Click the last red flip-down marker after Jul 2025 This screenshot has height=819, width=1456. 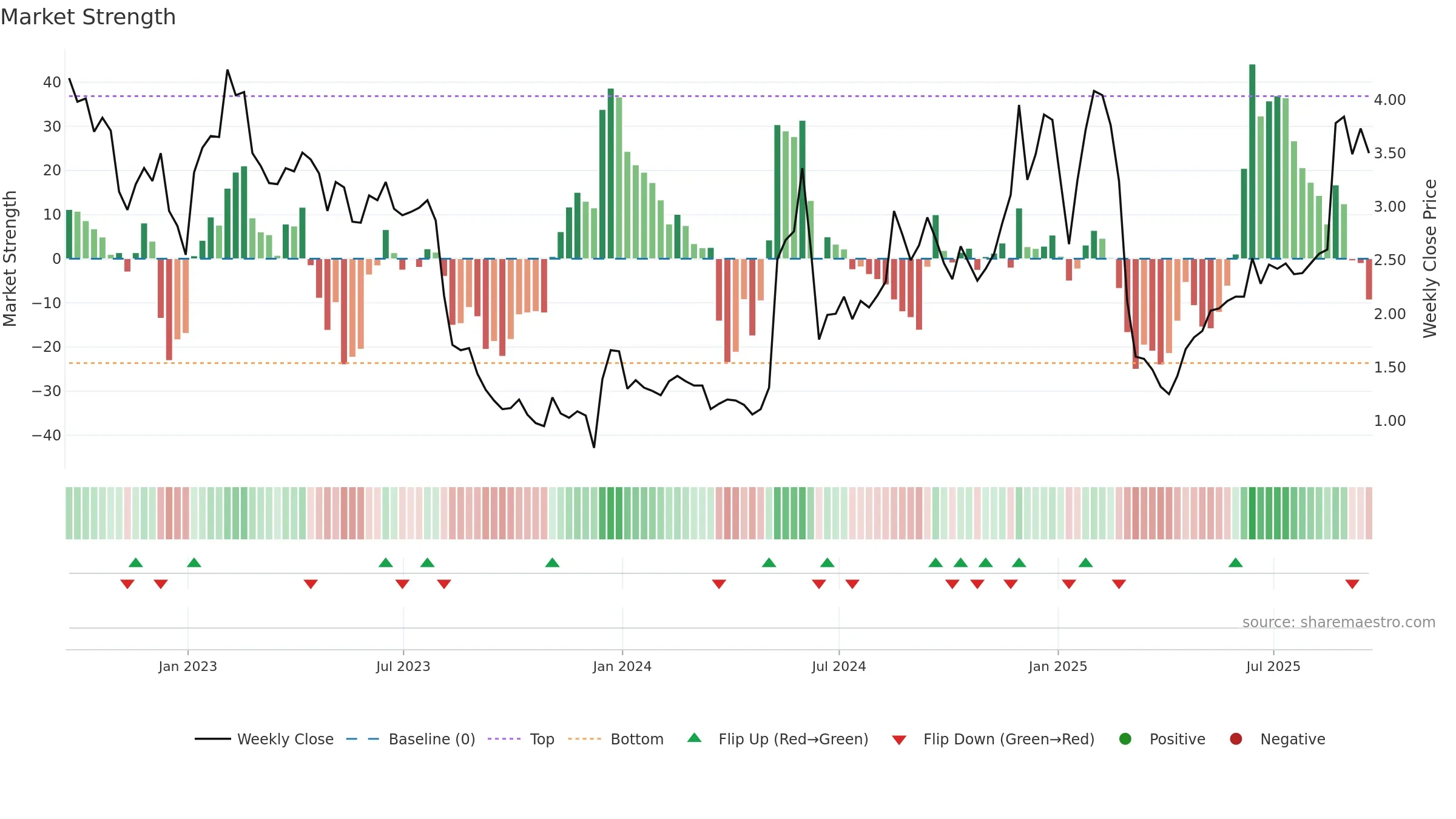[1352, 584]
